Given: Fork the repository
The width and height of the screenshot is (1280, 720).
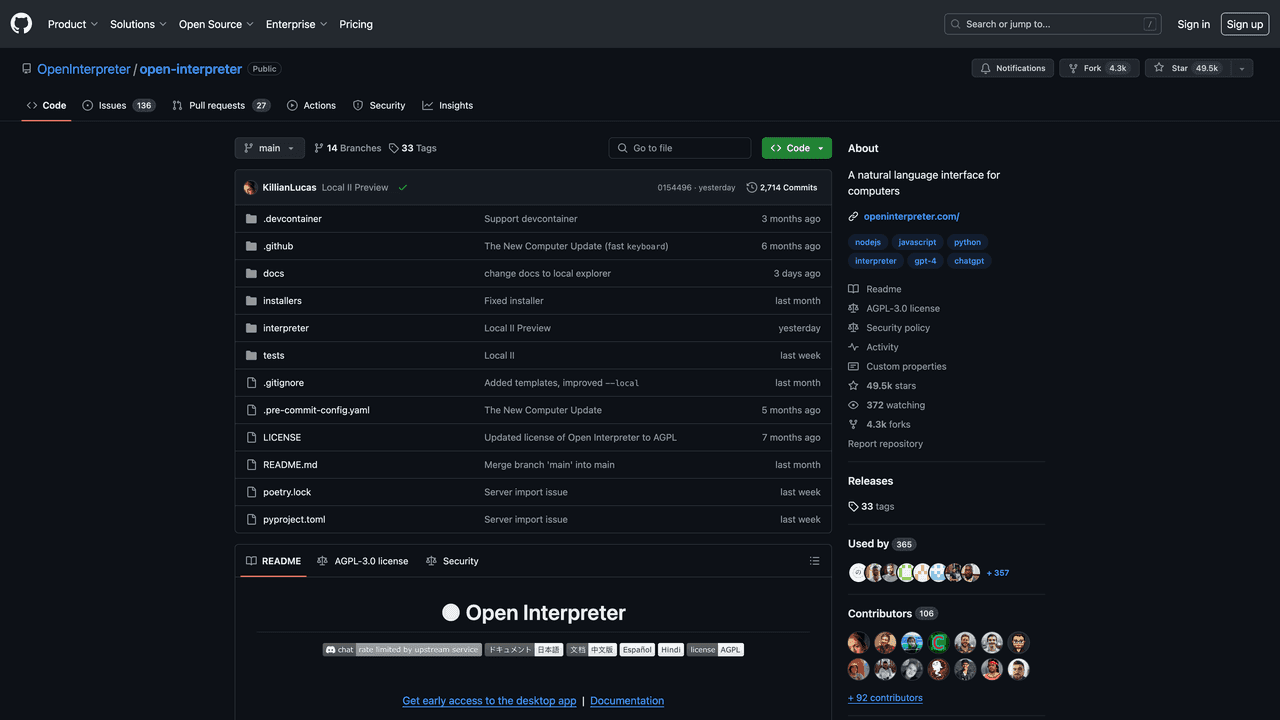Looking at the screenshot, I should [x=1097, y=68].
